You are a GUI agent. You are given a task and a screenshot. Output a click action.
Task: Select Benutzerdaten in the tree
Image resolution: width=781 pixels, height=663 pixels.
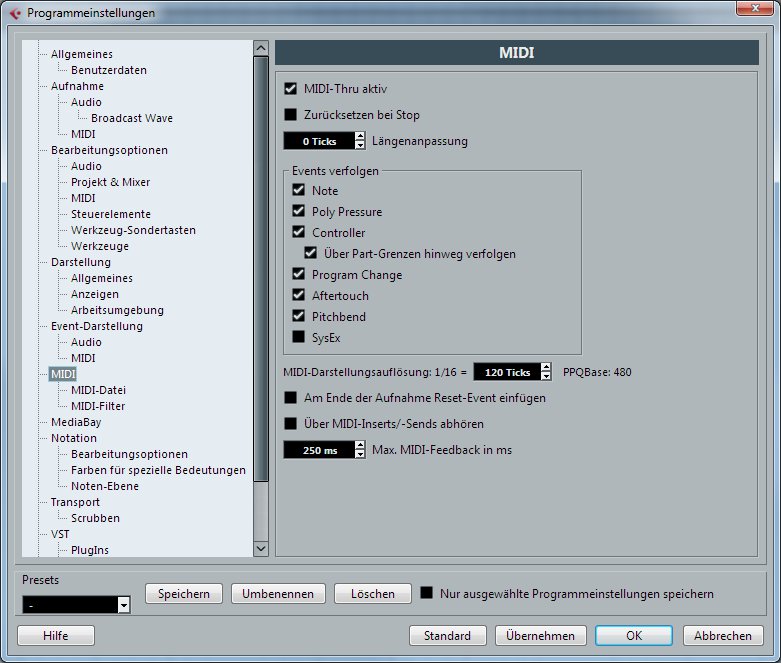click(109, 70)
